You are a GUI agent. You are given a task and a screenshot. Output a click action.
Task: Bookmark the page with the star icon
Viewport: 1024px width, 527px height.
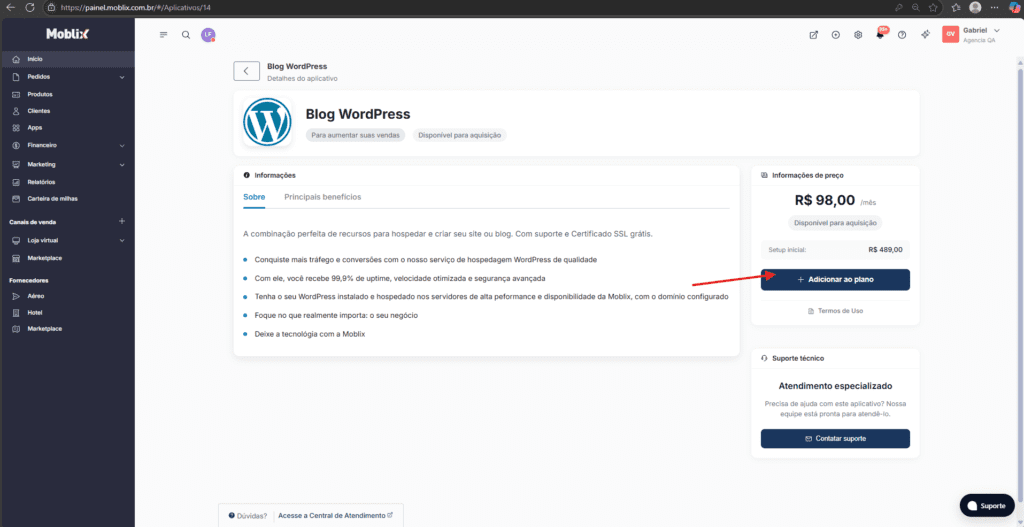933,8
